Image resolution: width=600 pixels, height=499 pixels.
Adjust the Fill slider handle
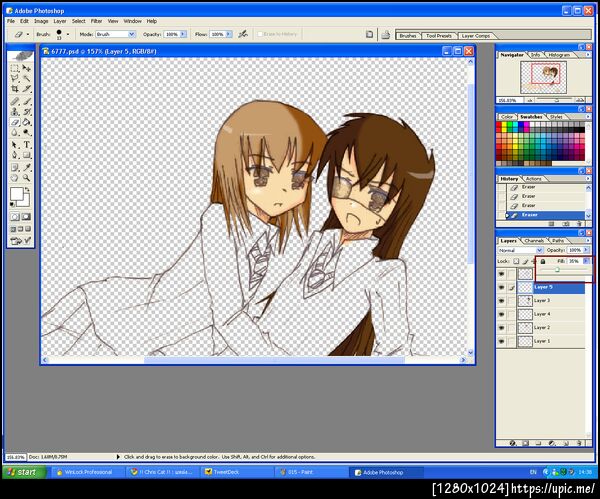557,270
